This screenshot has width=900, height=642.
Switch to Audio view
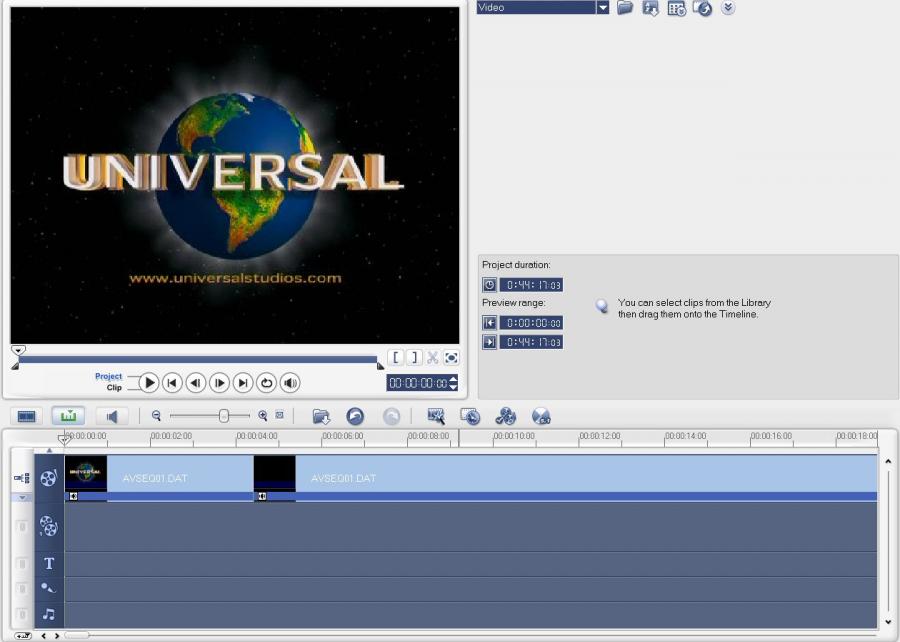(x=112, y=416)
